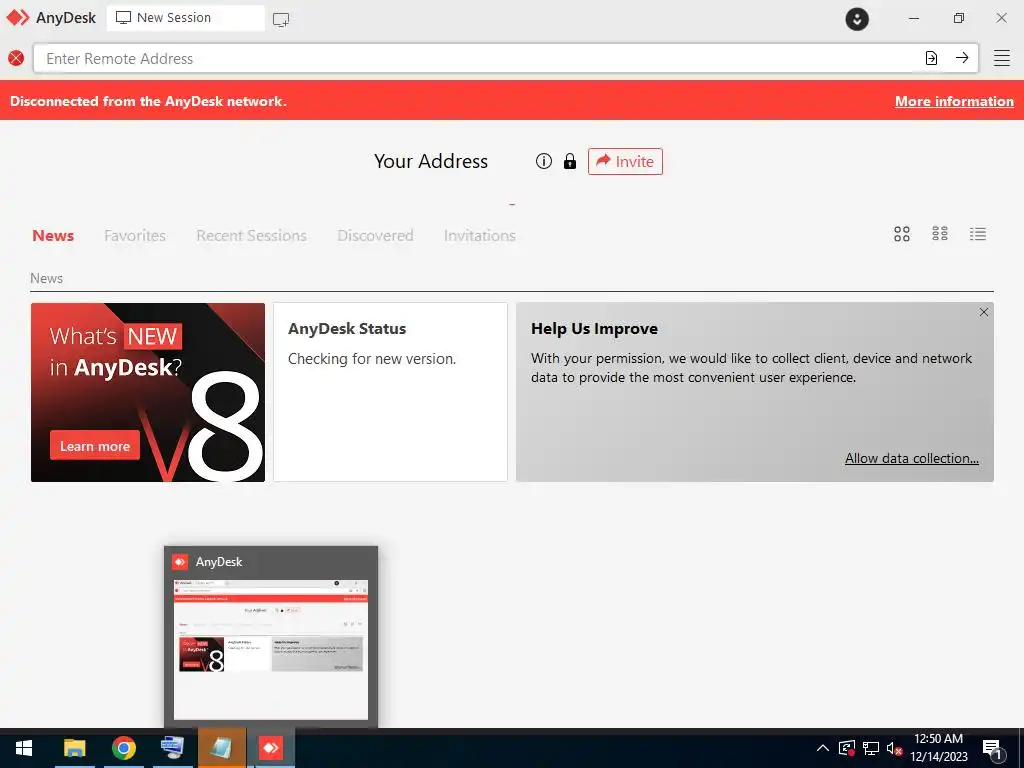Launch Google Chrome from taskbar
The image size is (1024, 768).
tap(123, 748)
